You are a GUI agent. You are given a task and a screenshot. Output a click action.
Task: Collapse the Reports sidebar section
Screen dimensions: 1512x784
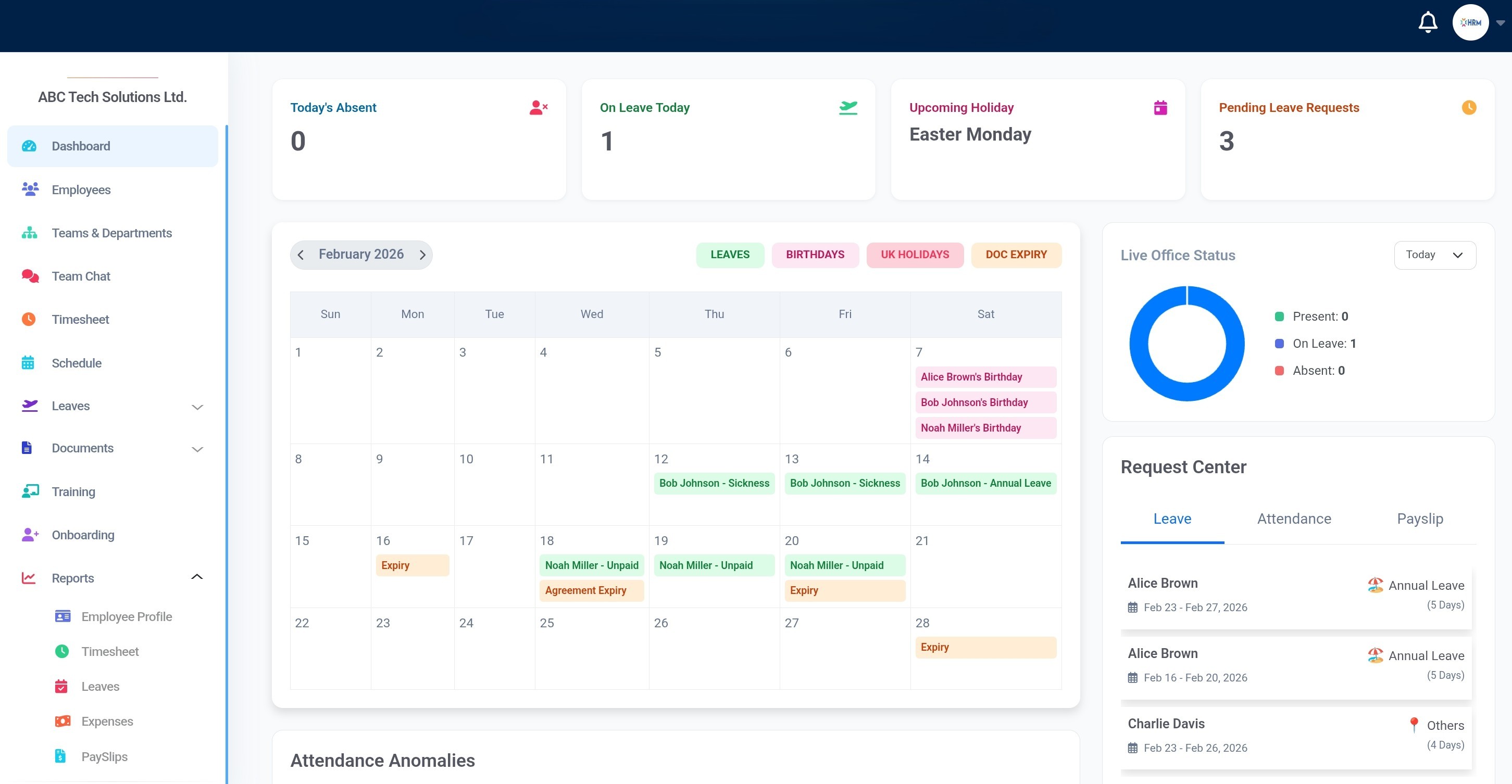click(x=197, y=577)
